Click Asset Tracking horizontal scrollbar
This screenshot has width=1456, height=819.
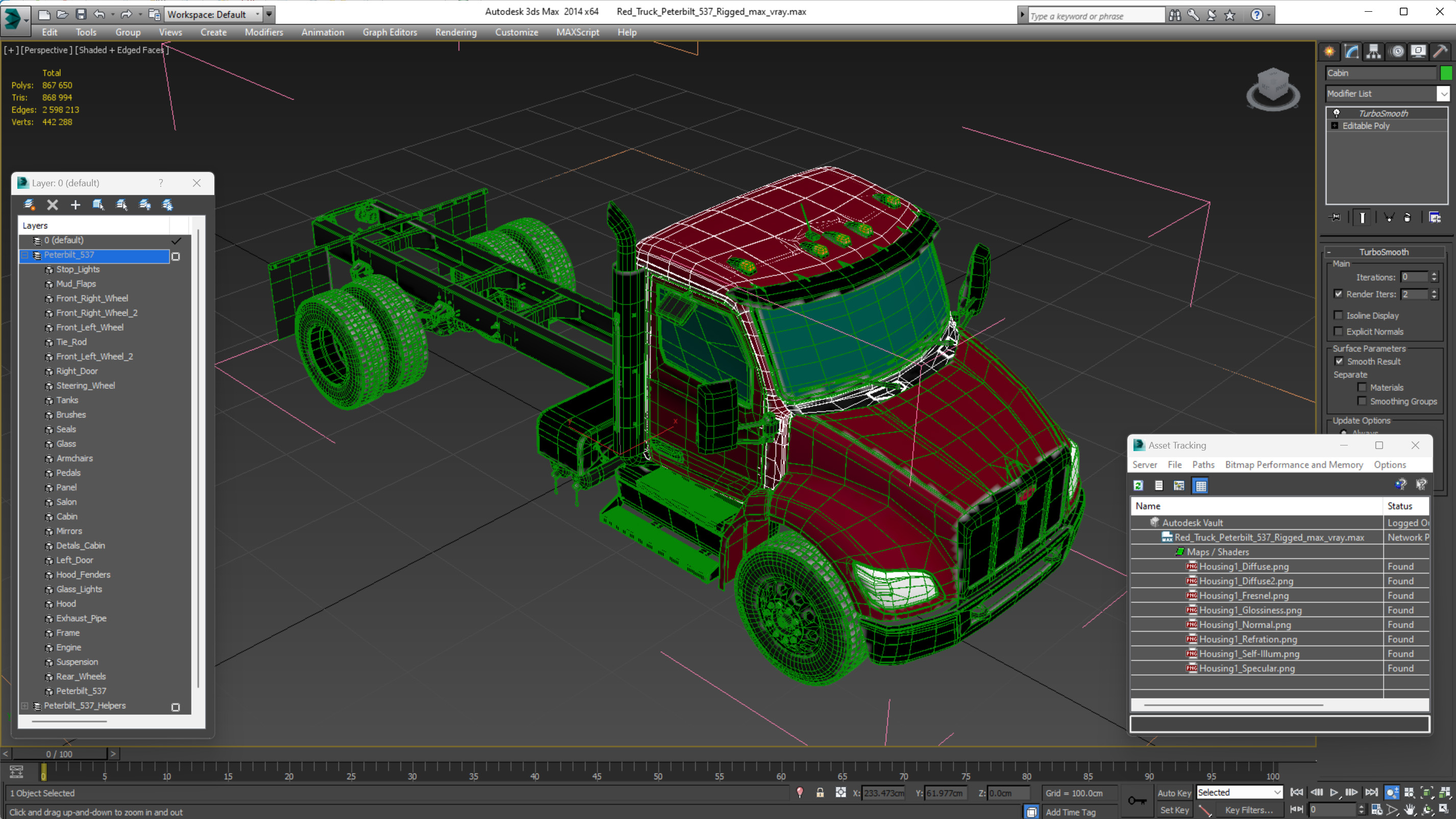pos(1233,705)
